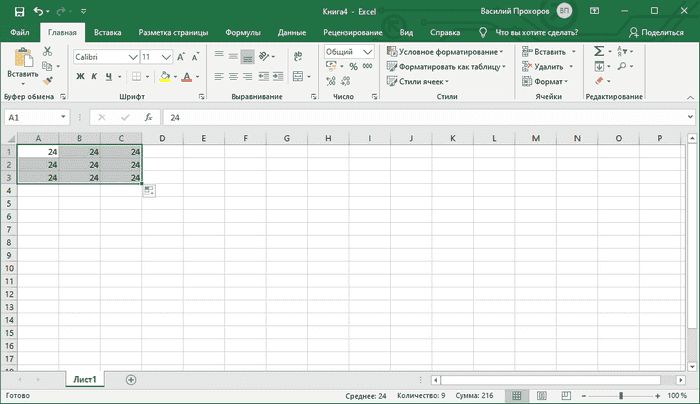Screen dimensions: 700x404
Task: Click the Paste Options icon below selection
Action: (x=149, y=192)
